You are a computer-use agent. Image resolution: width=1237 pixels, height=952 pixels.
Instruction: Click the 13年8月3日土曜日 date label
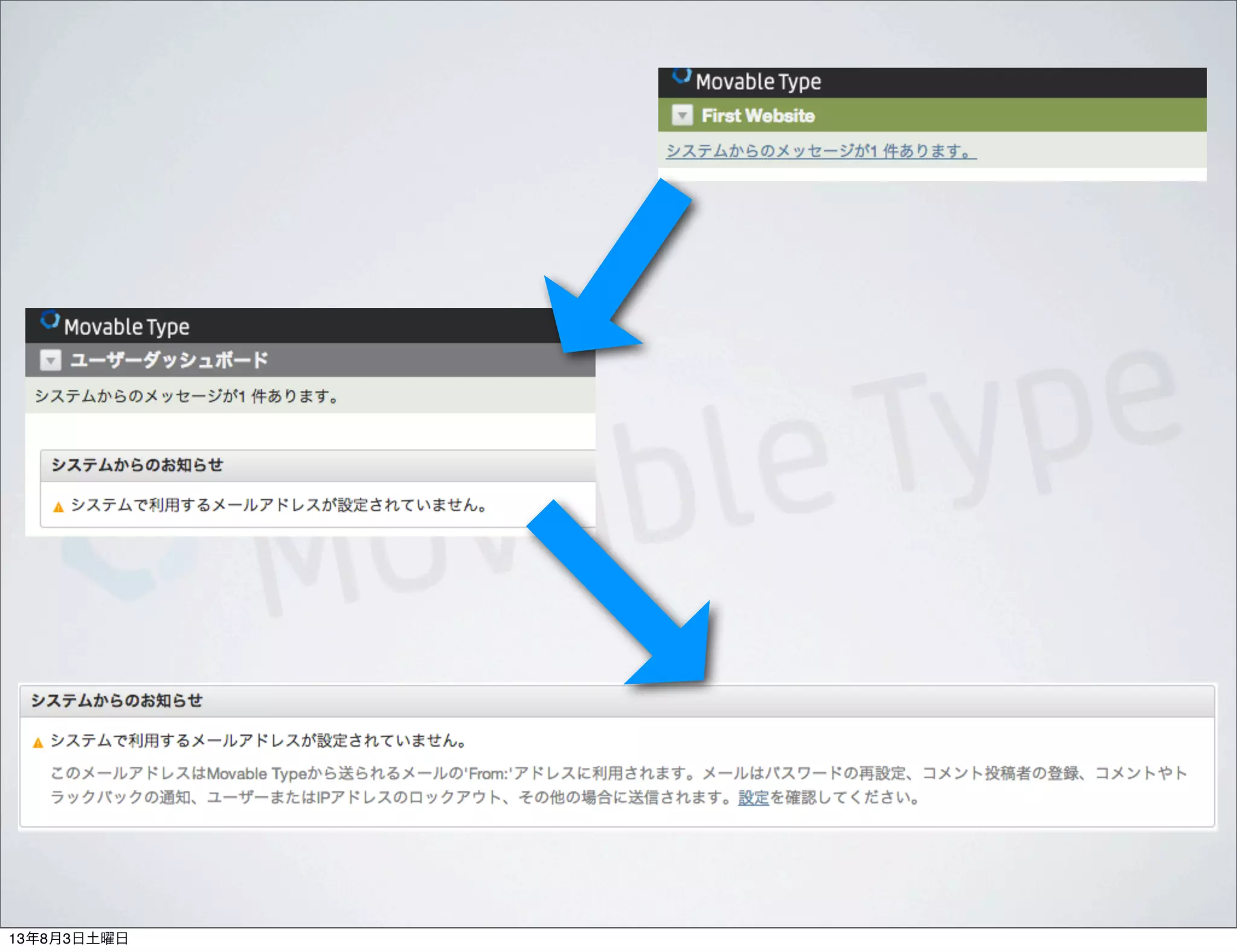[x=68, y=938]
